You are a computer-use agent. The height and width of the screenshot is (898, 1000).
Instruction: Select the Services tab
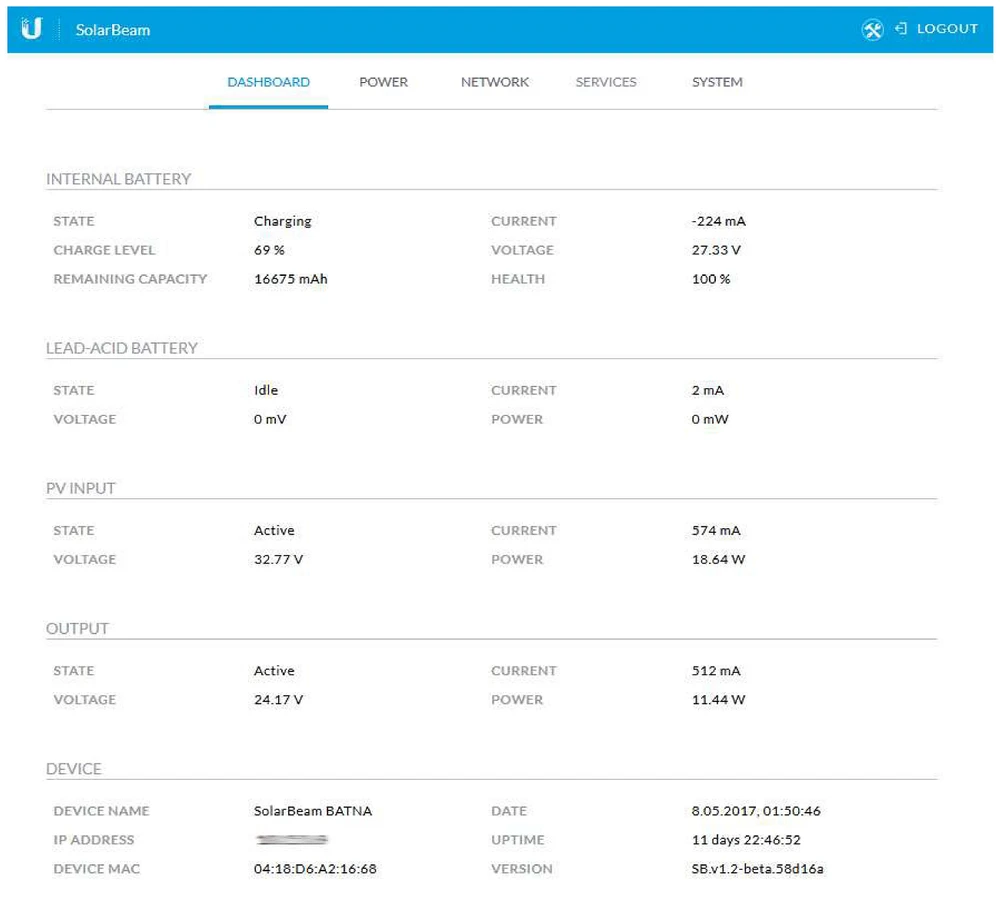[606, 82]
